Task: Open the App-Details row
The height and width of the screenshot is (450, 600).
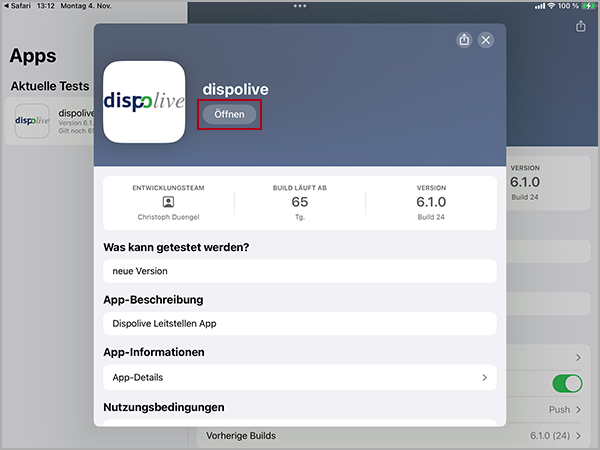Action: click(300, 377)
